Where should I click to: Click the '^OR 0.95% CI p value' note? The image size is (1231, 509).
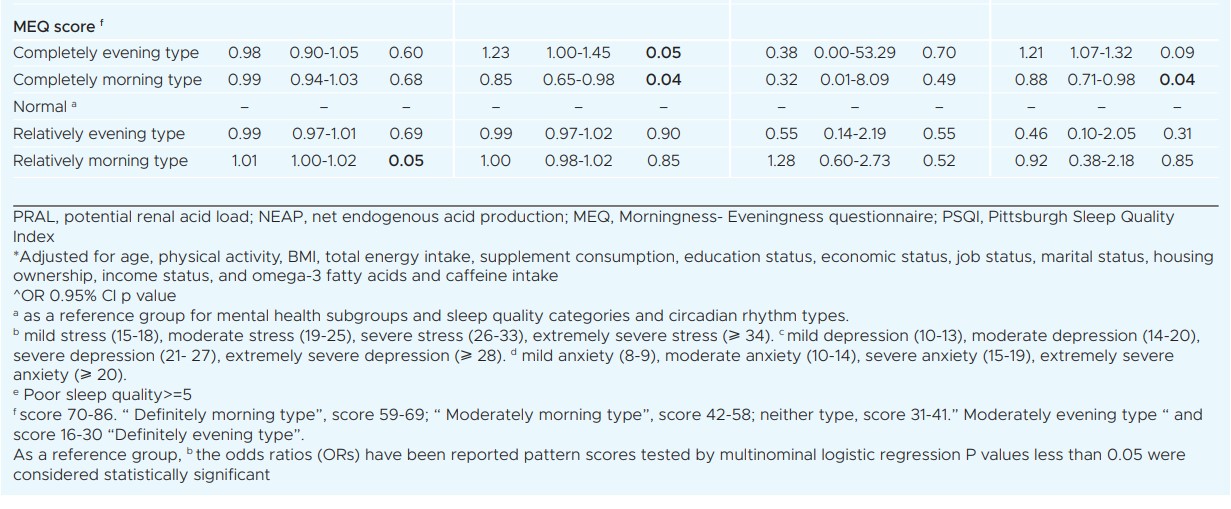95,295
